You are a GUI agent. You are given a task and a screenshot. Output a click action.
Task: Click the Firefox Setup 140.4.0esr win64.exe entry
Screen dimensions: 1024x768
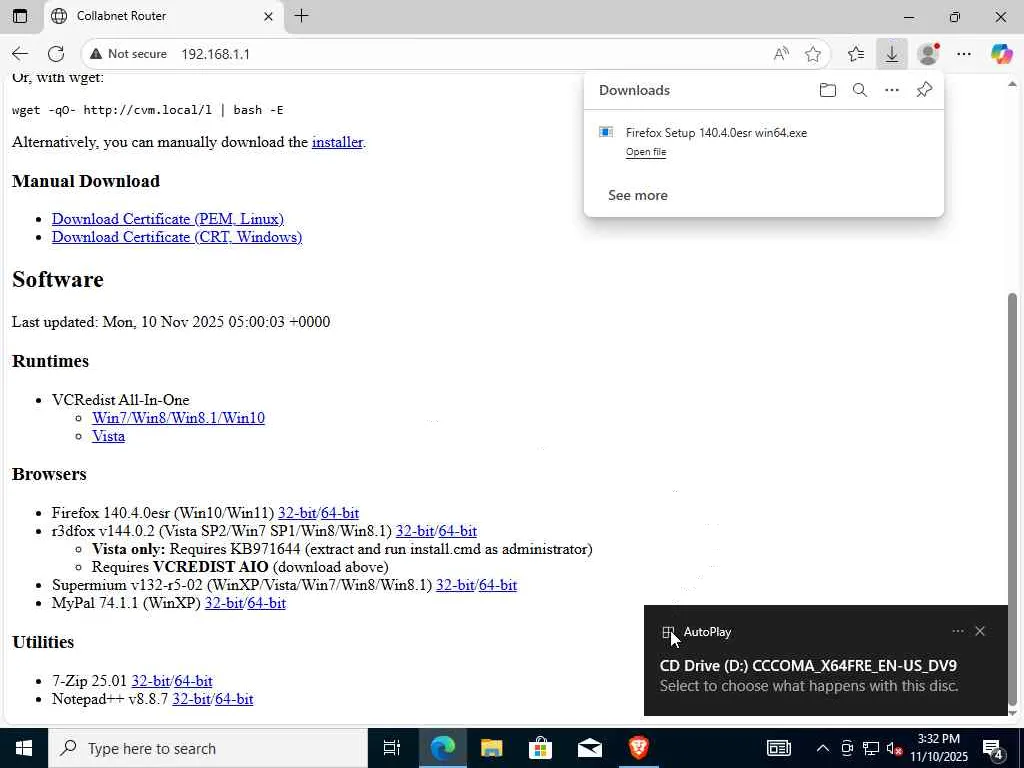pyautogui.click(x=716, y=133)
